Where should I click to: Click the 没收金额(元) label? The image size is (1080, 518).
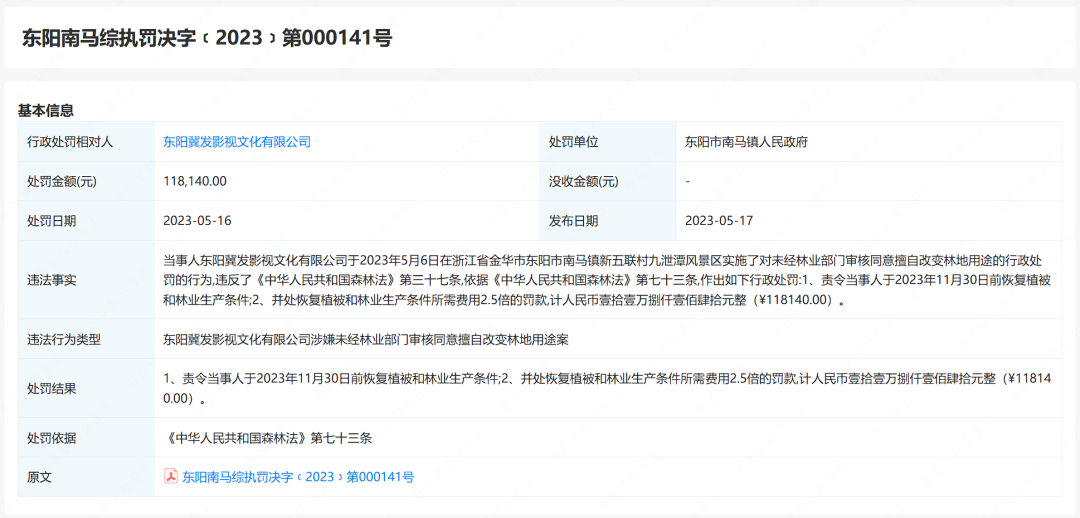tap(583, 181)
